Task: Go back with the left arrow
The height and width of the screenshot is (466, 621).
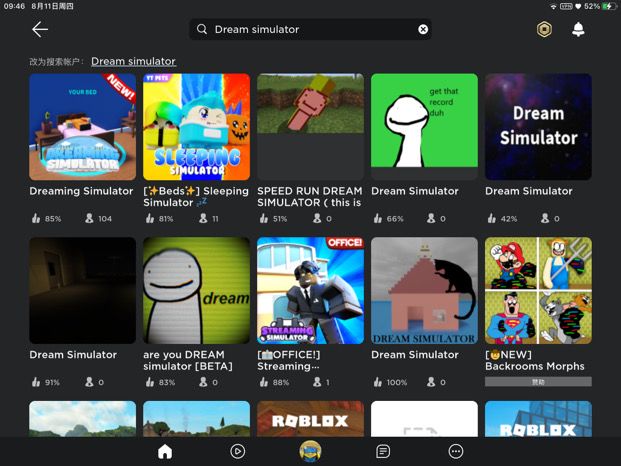Action: (x=40, y=29)
